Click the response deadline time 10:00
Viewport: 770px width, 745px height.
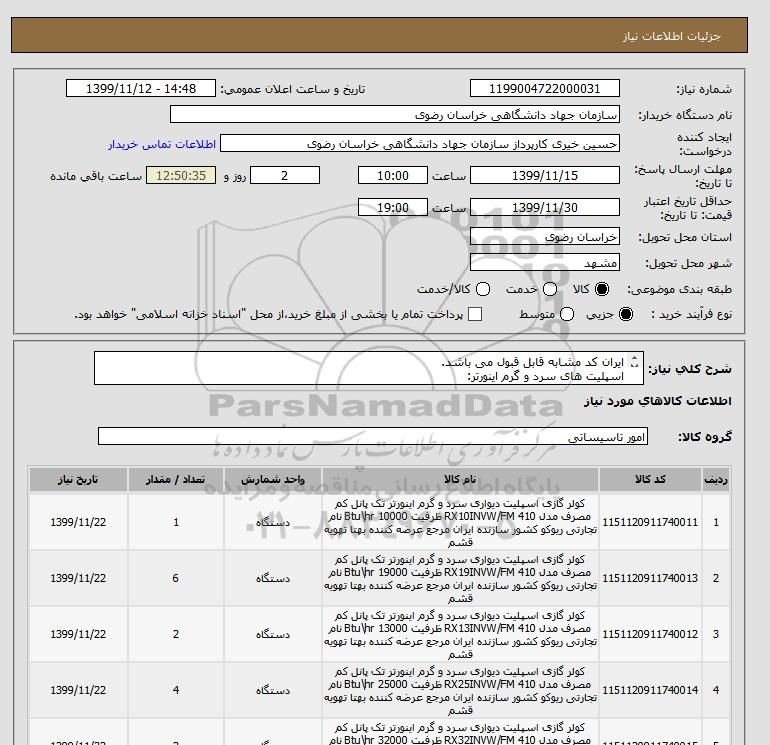(x=393, y=175)
